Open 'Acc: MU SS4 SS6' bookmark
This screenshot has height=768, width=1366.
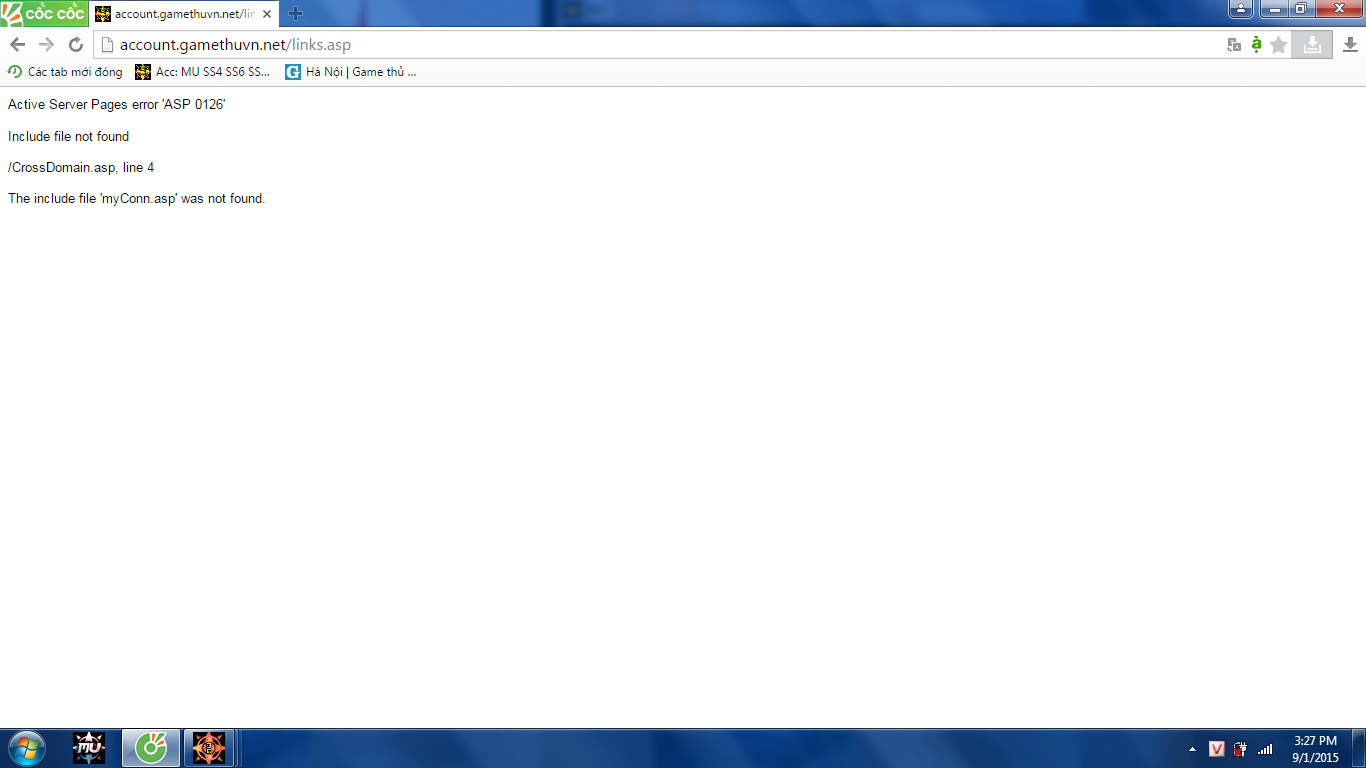(203, 72)
